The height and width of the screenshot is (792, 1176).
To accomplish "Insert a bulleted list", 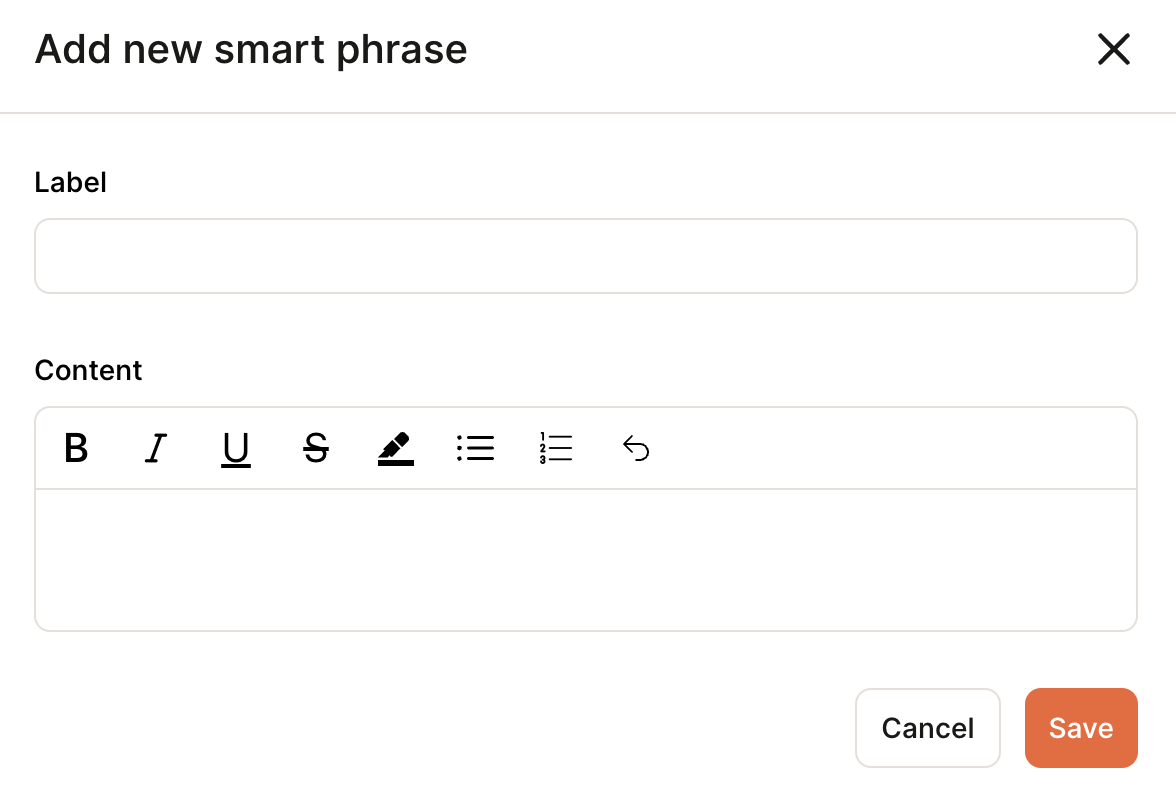I will [476, 448].
